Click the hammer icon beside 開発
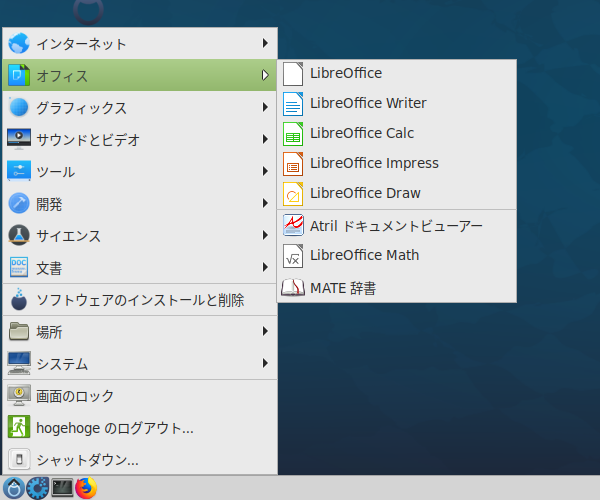 click(x=19, y=203)
